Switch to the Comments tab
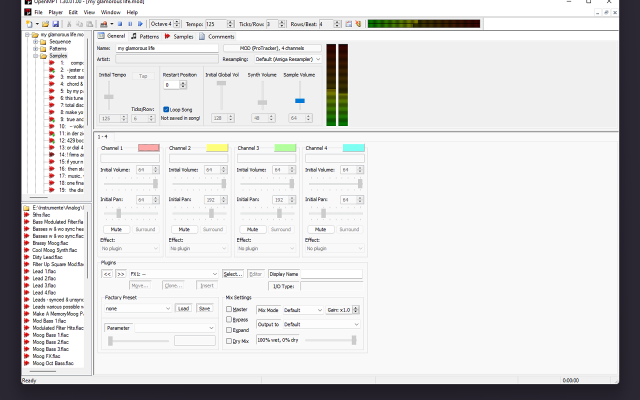 click(x=217, y=36)
